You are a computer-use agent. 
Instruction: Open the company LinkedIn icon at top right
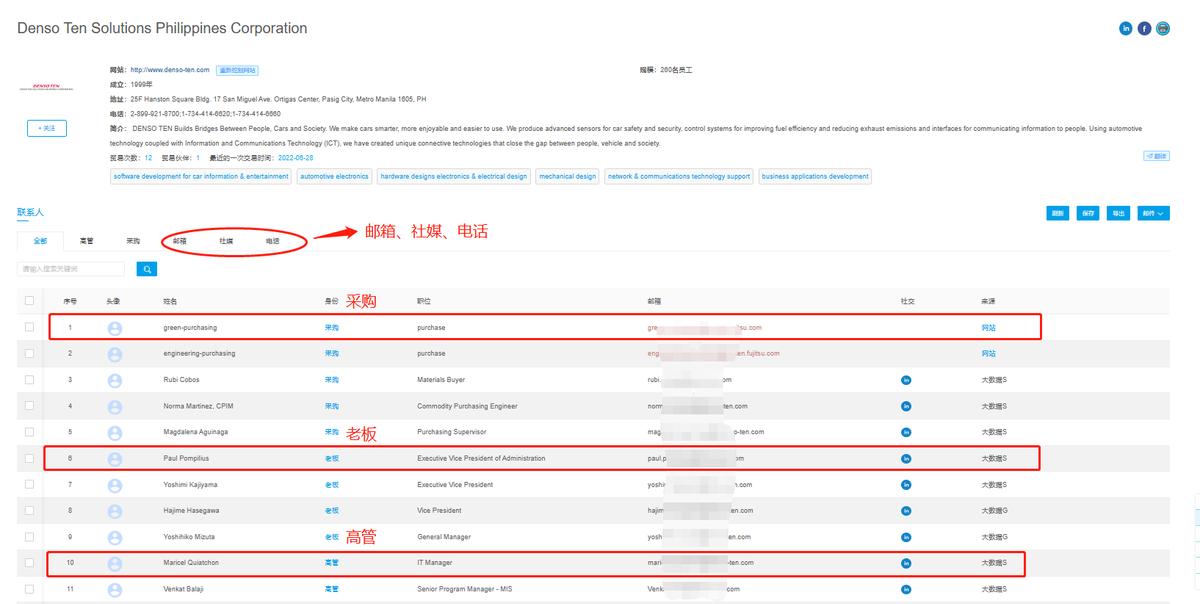pos(1126,28)
